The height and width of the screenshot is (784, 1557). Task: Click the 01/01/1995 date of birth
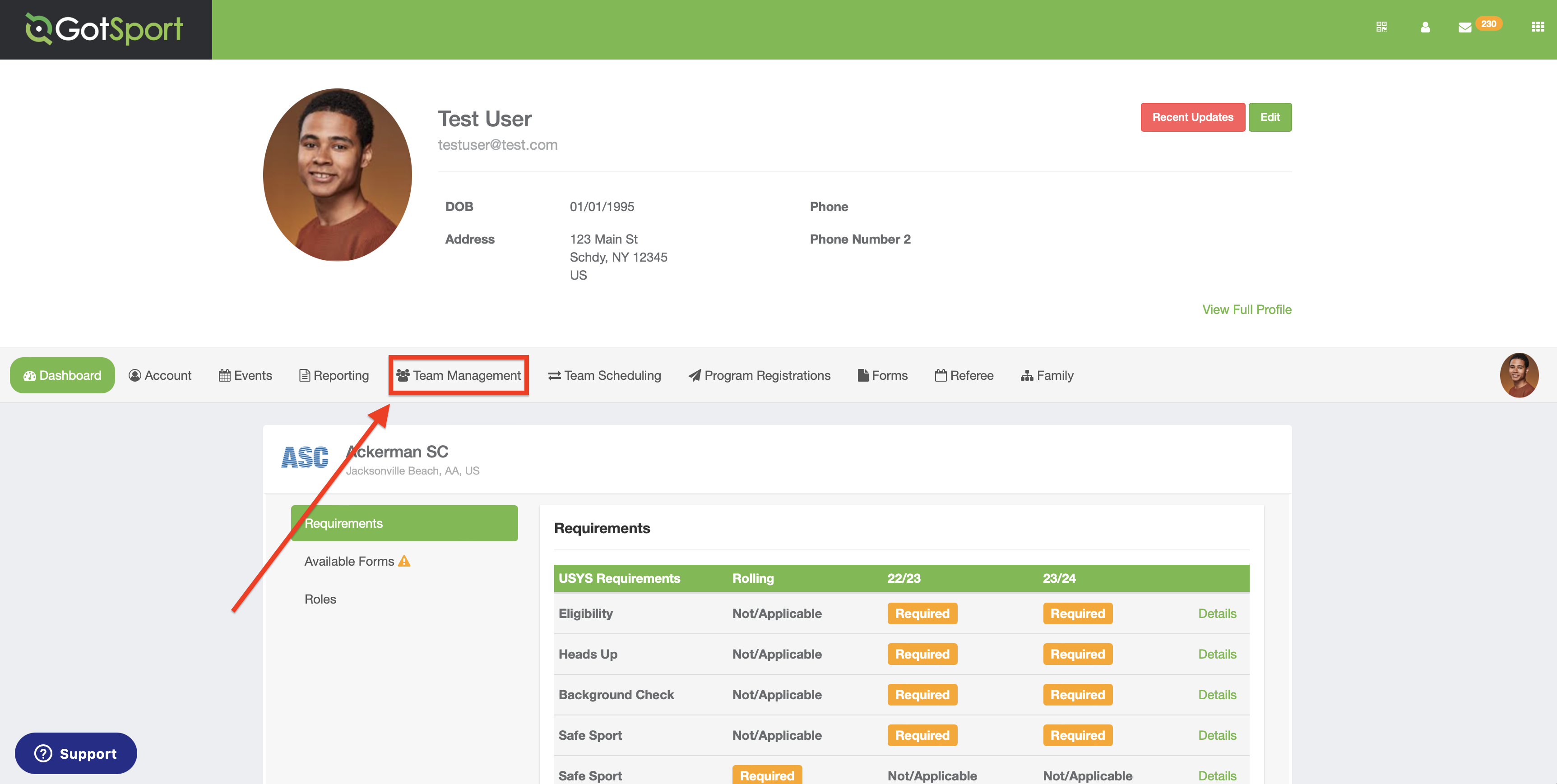click(x=602, y=207)
